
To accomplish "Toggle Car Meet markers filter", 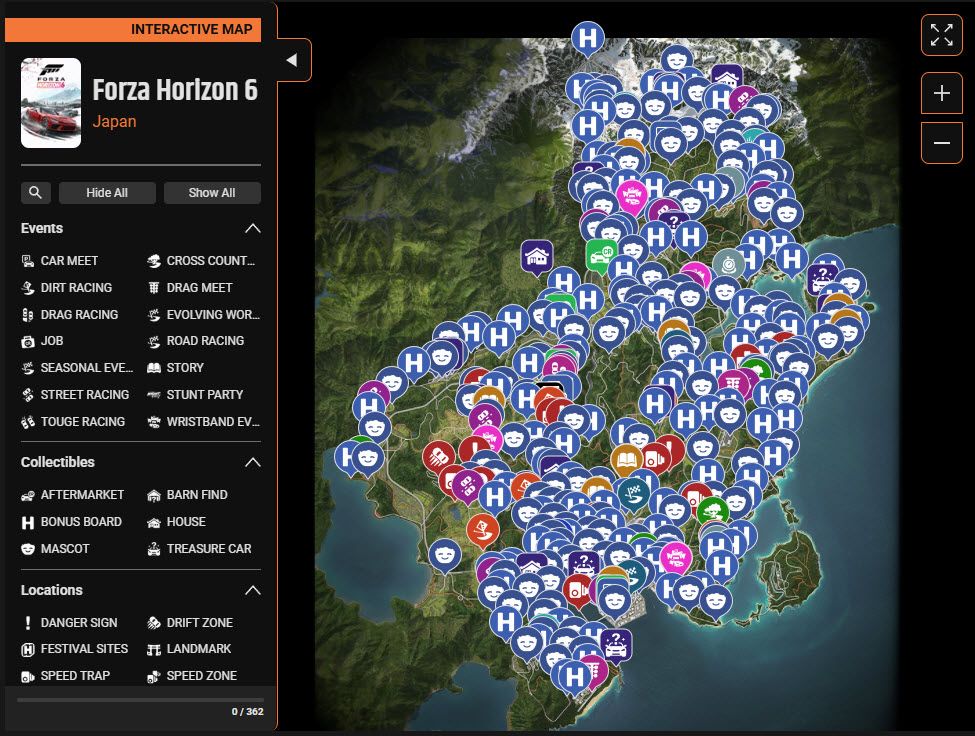I will point(60,260).
